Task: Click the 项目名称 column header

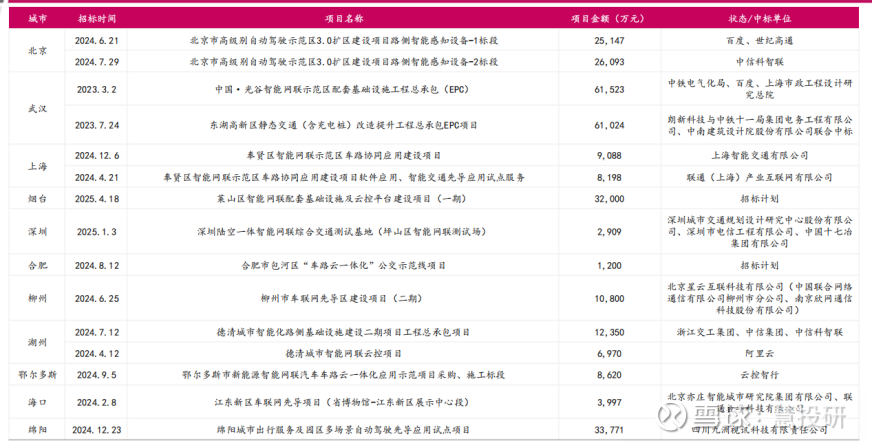Action: 344,18
